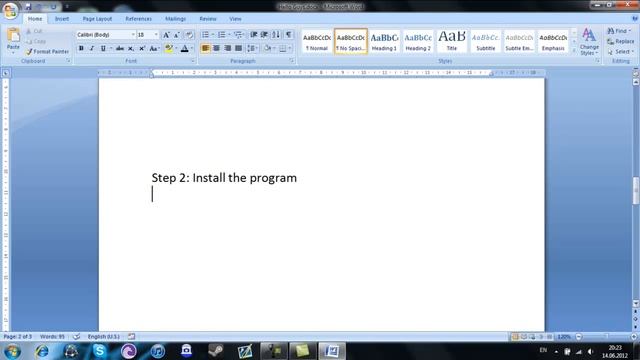Open iTunes from taskbar
This screenshot has width=640, height=360.
click(x=158, y=351)
